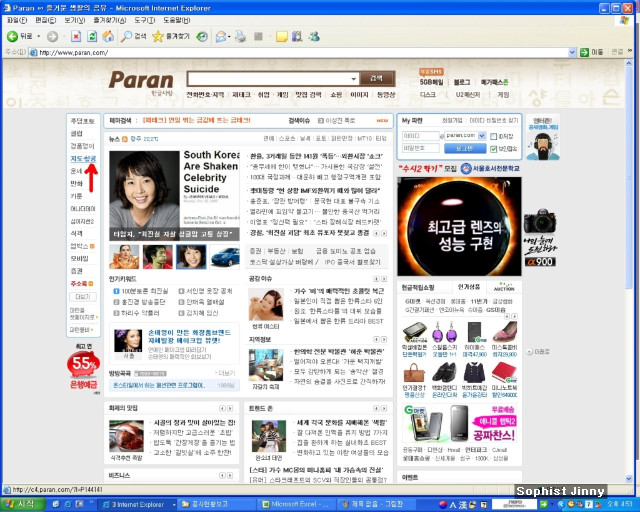The height and width of the screenshot is (512, 640).
Task: Open the Back button history dropdown arrow
Action: 39,37
